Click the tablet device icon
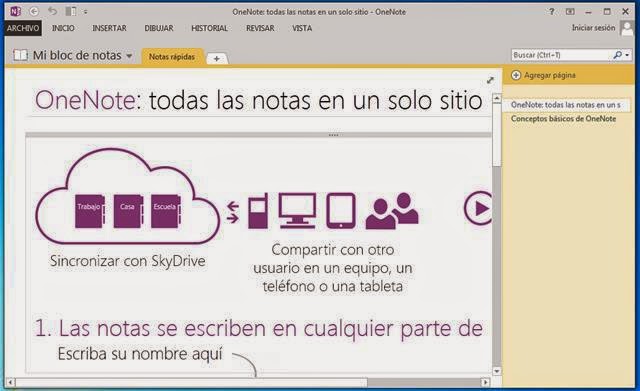Screen dimensions: 640x391 [x=341, y=211]
